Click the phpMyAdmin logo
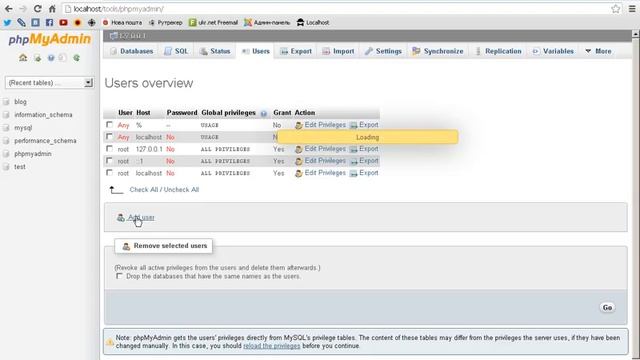 49,39
